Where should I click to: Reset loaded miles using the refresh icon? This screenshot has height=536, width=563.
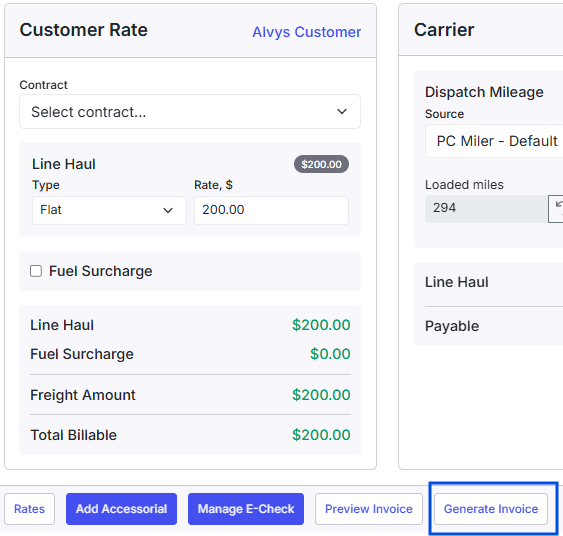[557, 209]
